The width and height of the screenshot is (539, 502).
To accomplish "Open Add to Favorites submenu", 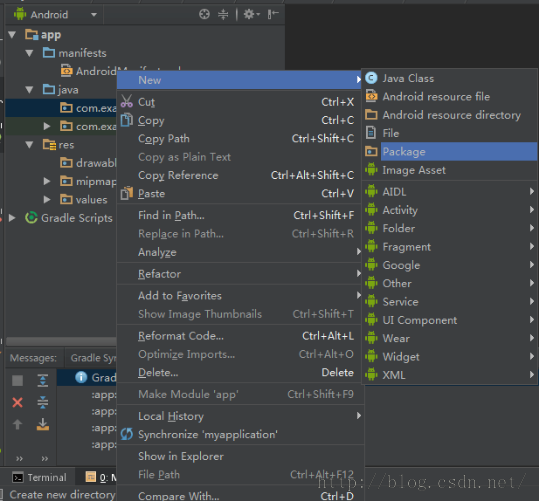I will 239,296.
